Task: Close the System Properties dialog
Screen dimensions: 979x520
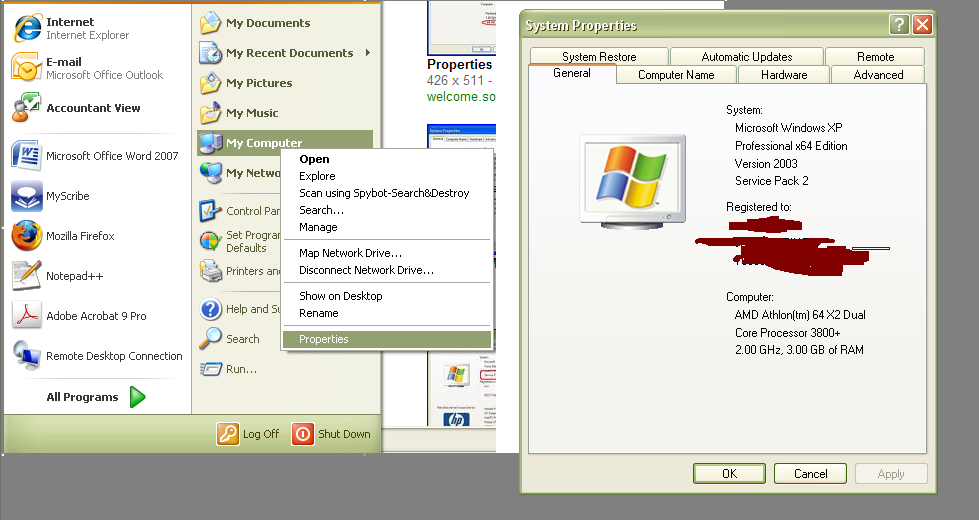Action: (x=922, y=24)
